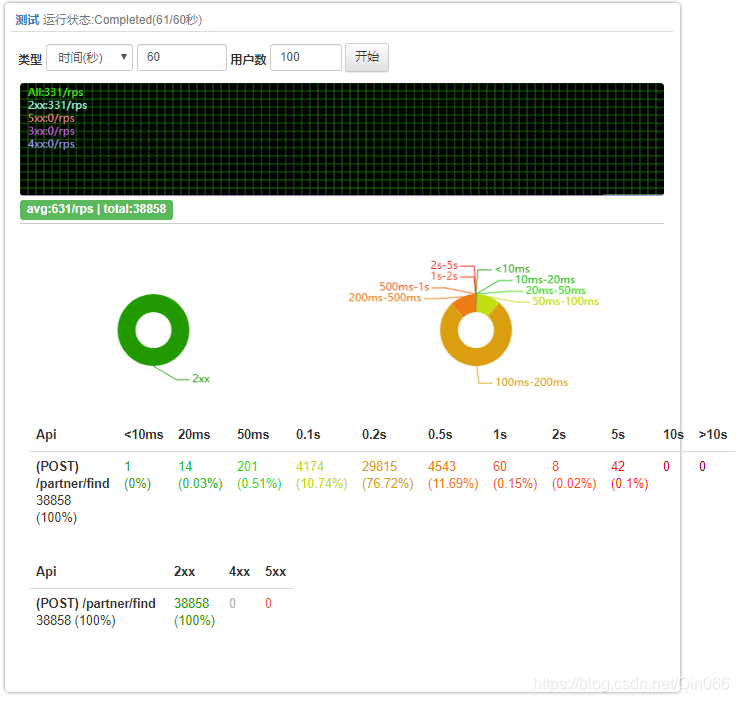Click the avg:631/rps total:38858 badge
This screenshot has height=702, width=739.
pos(97,209)
